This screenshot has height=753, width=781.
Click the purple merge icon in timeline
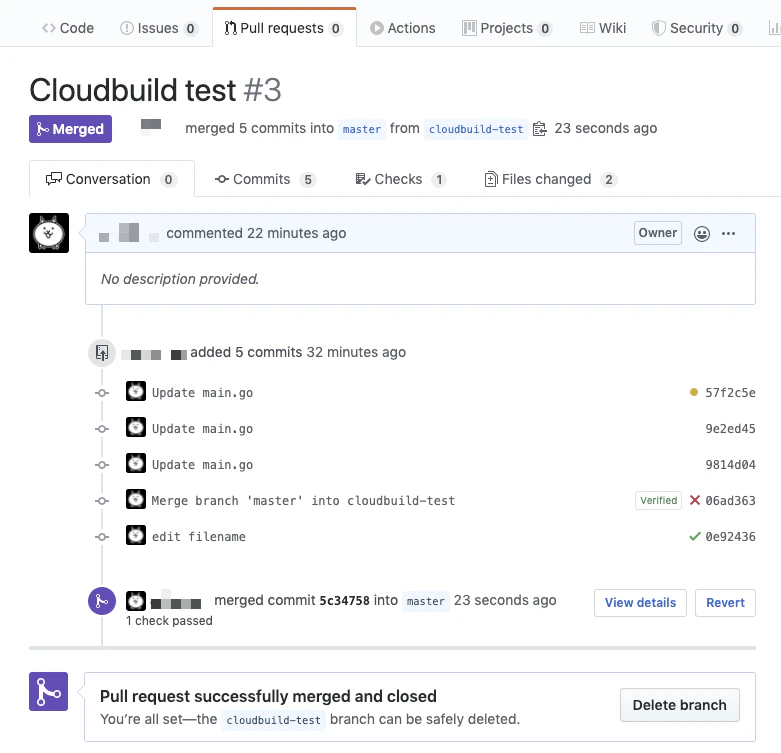click(102, 601)
